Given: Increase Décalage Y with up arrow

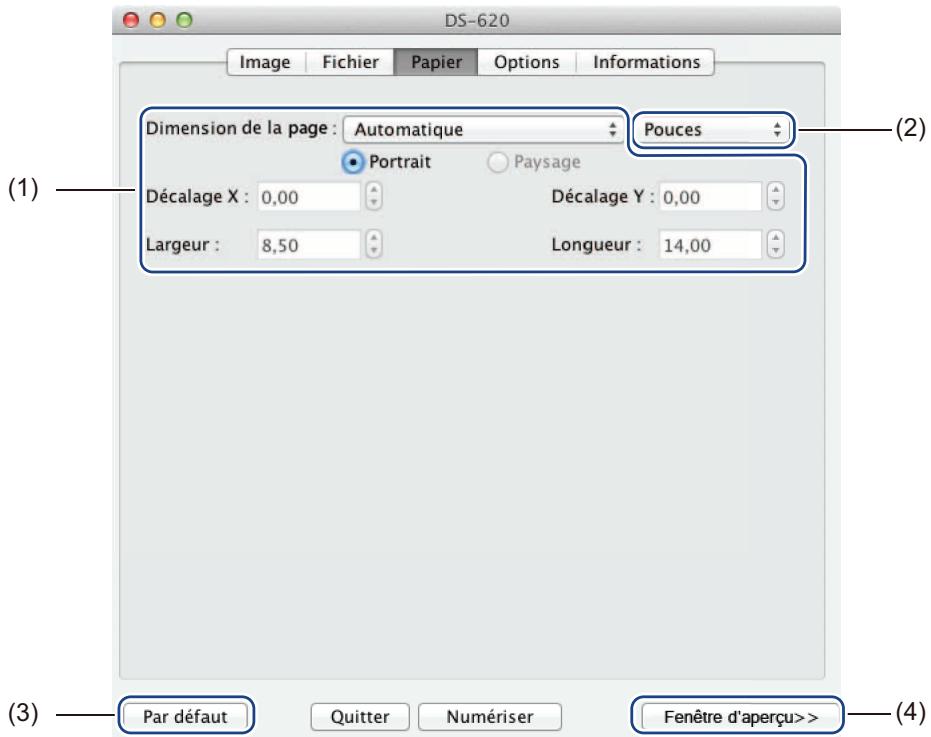Looking at the screenshot, I should pos(775,190).
